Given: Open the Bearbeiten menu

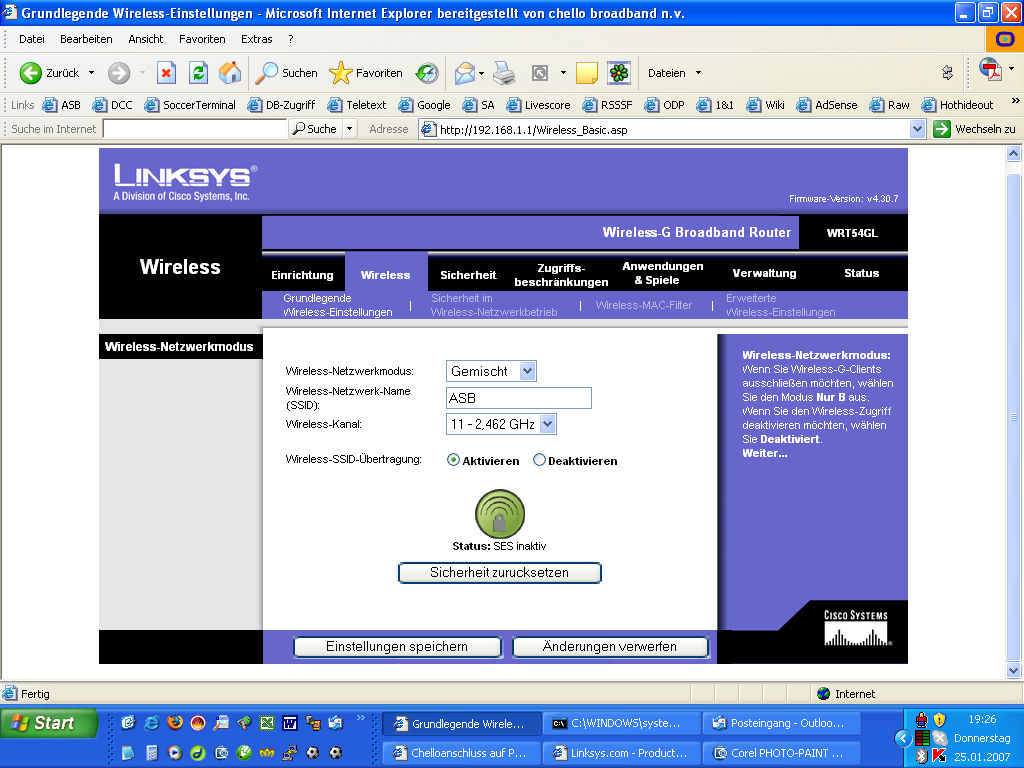Looking at the screenshot, I should (86, 39).
